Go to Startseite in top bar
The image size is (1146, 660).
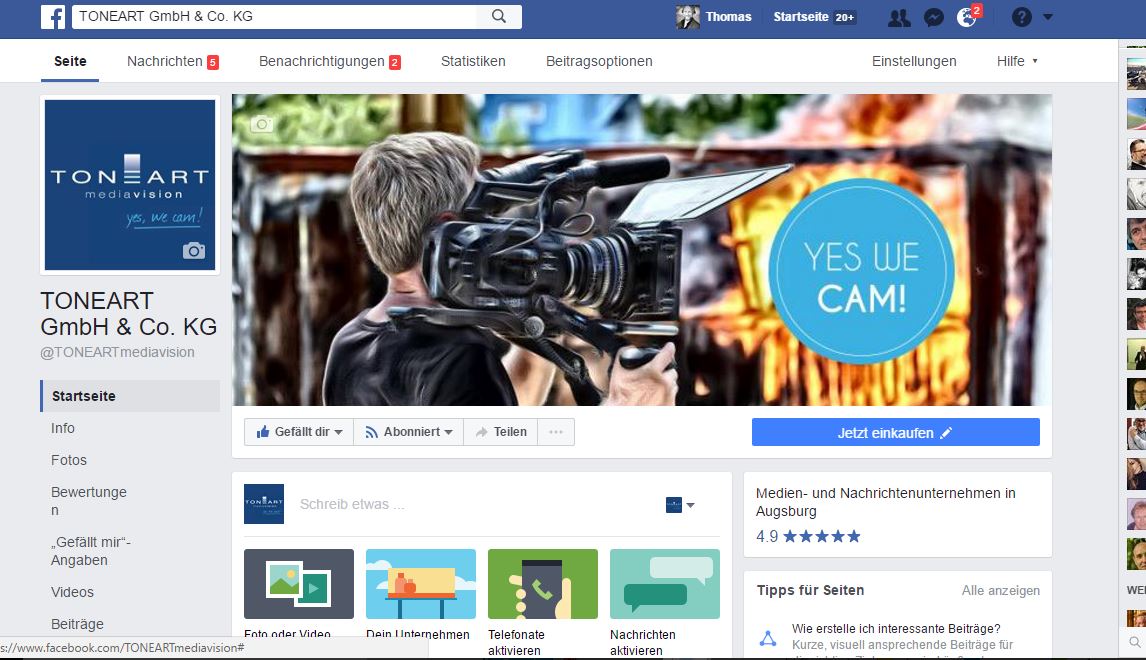[801, 17]
